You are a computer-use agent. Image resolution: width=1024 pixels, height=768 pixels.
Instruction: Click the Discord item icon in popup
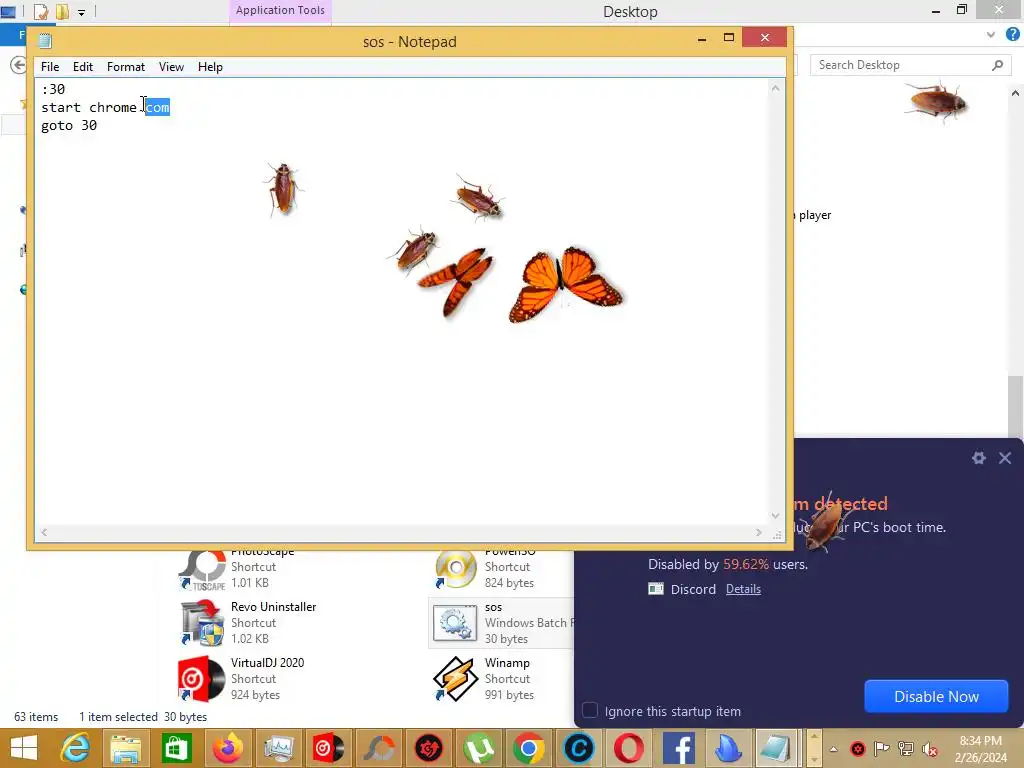(x=656, y=588)
